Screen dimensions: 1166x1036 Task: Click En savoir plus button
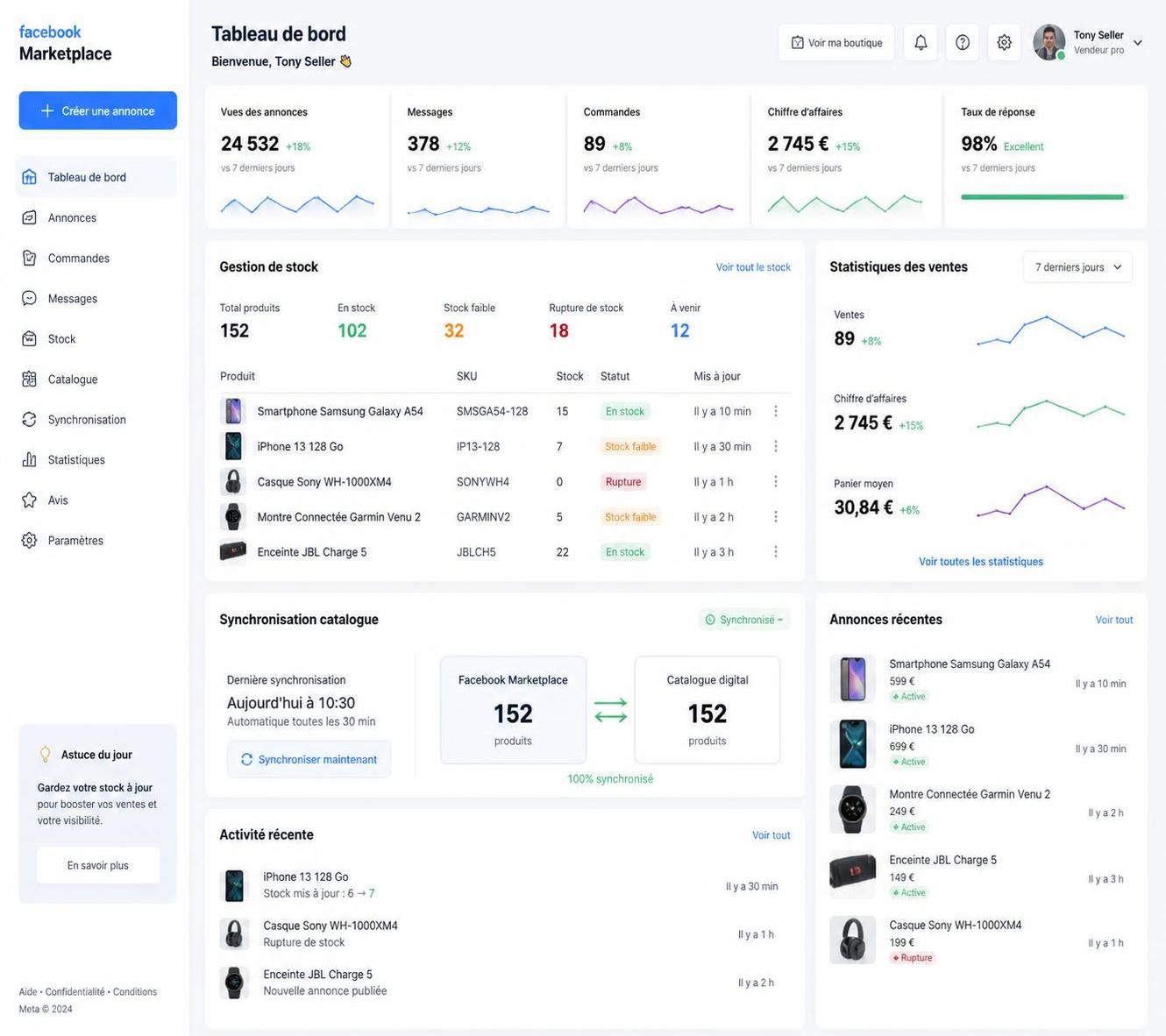tap(98, 865)
